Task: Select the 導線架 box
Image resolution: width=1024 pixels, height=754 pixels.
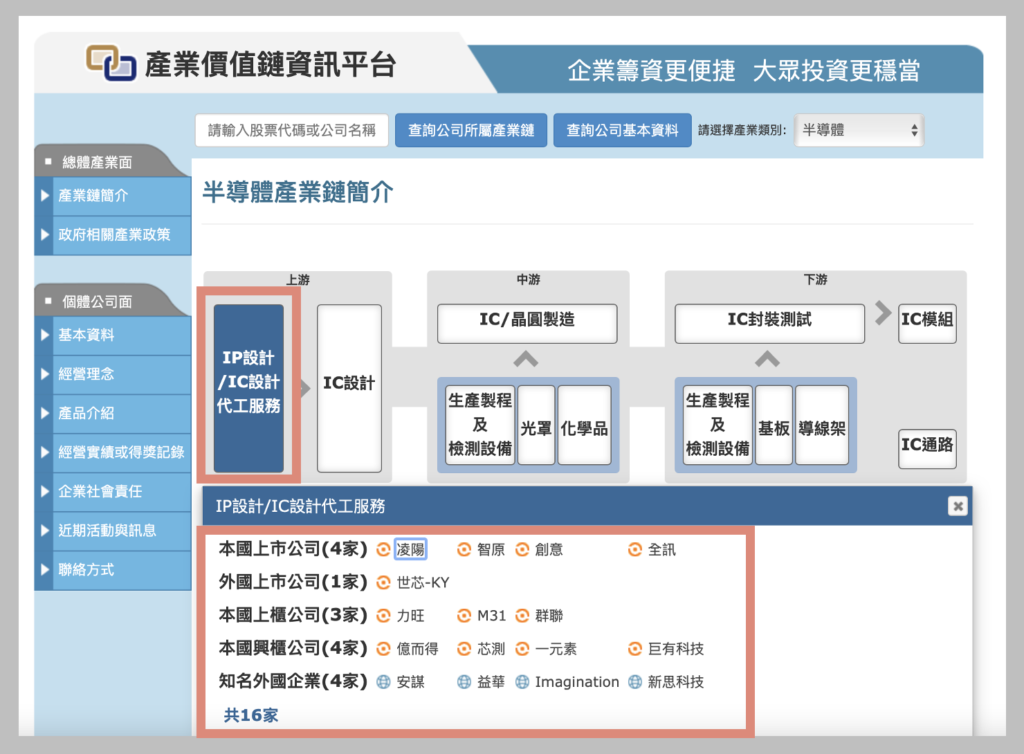Action: [x=822, y=425]
